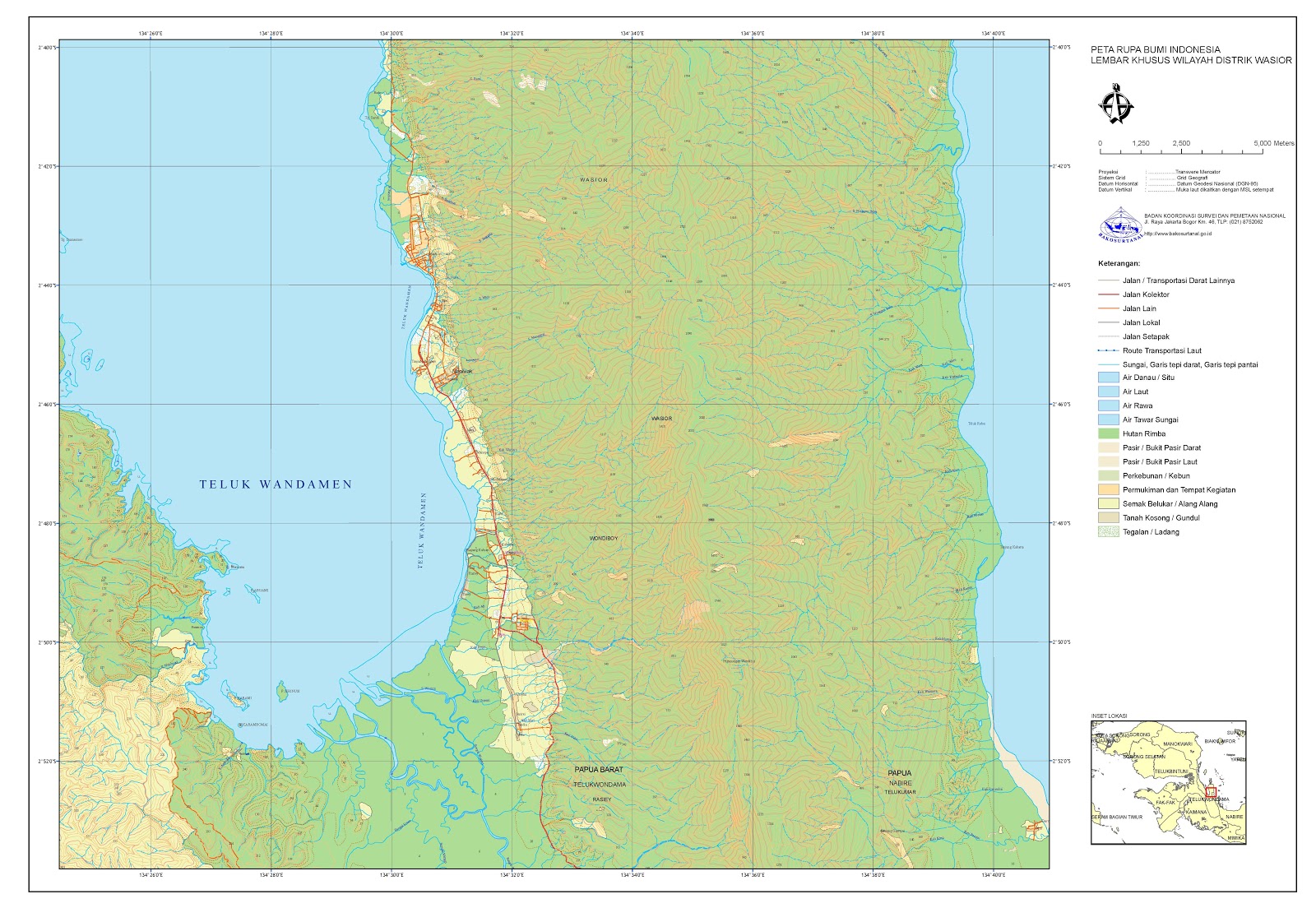Image resolution: width=1316 pixels, height=908 pixels.
Task: Select the Air Danau / Situ swatch
Action: point(1108,378)
